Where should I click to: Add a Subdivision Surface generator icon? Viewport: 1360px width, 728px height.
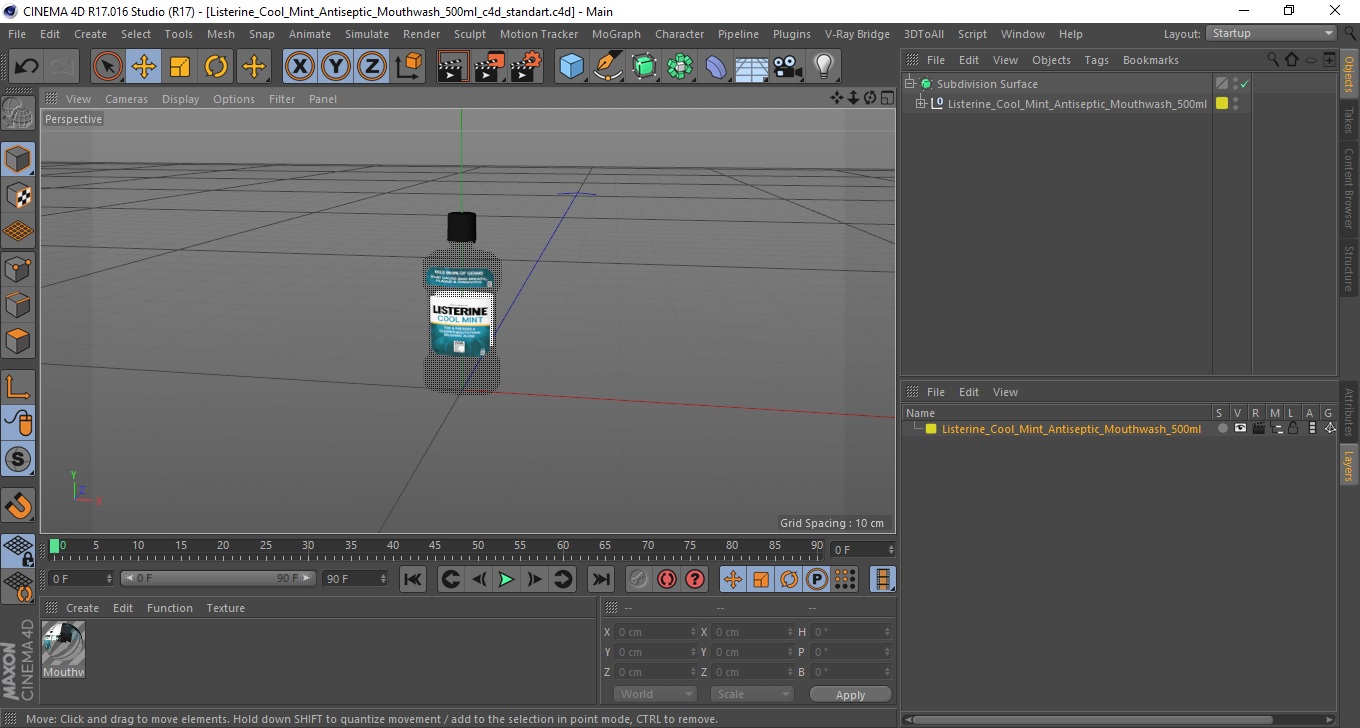[x=644, y=67]
